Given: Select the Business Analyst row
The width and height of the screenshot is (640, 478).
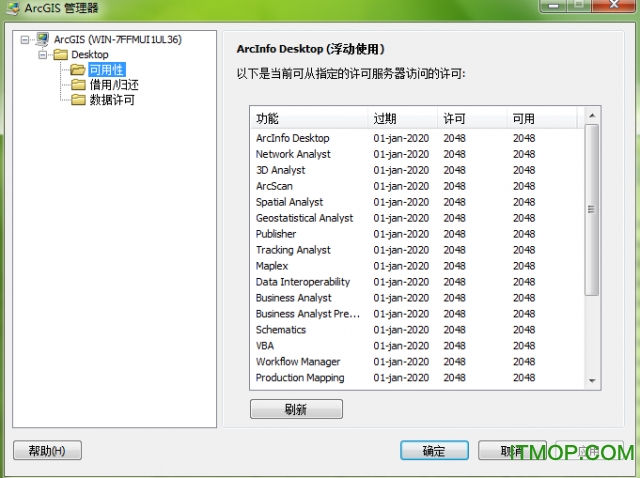Looking at the screenshot, I should (416, 298).
